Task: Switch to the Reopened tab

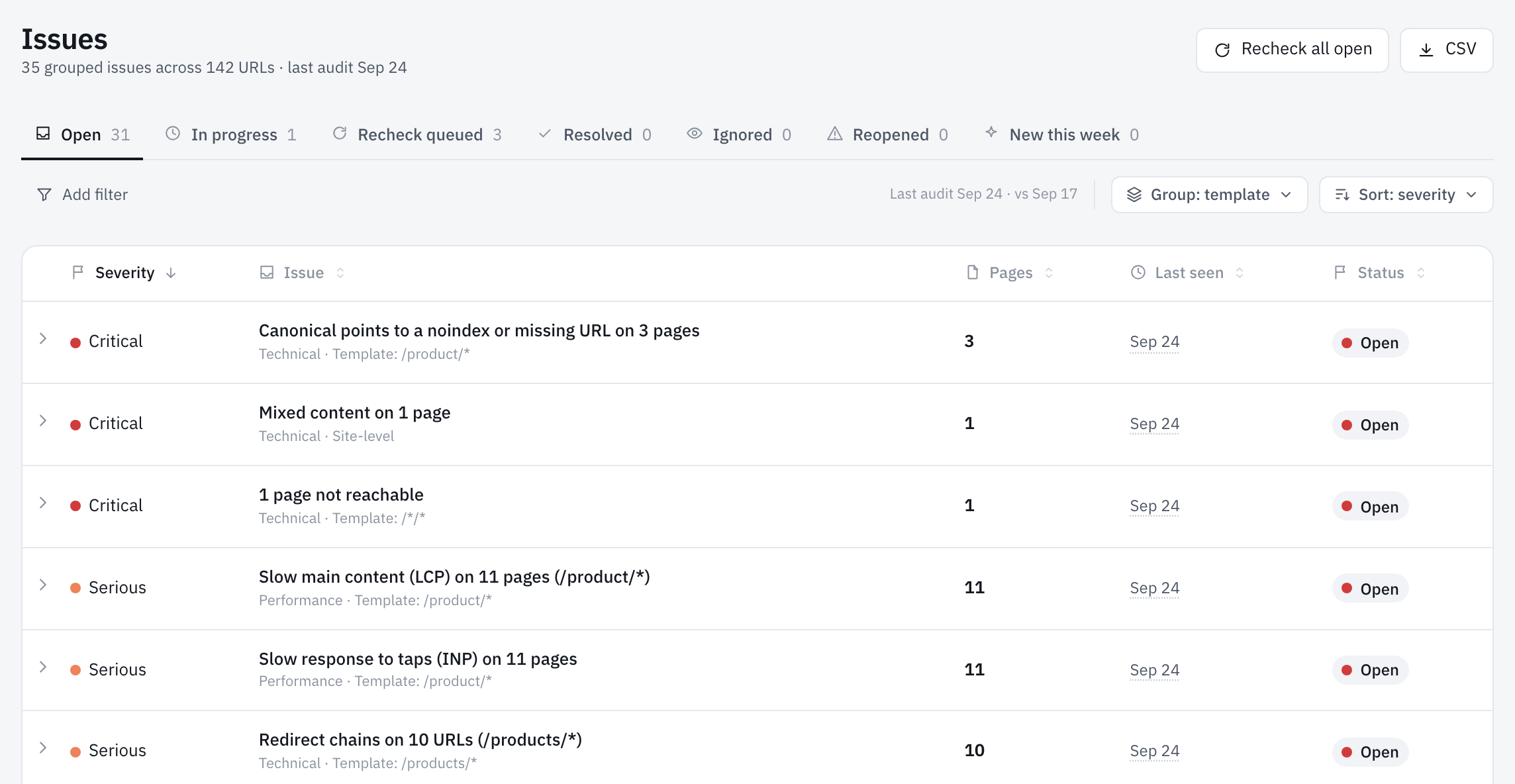Action: [887, 134]
